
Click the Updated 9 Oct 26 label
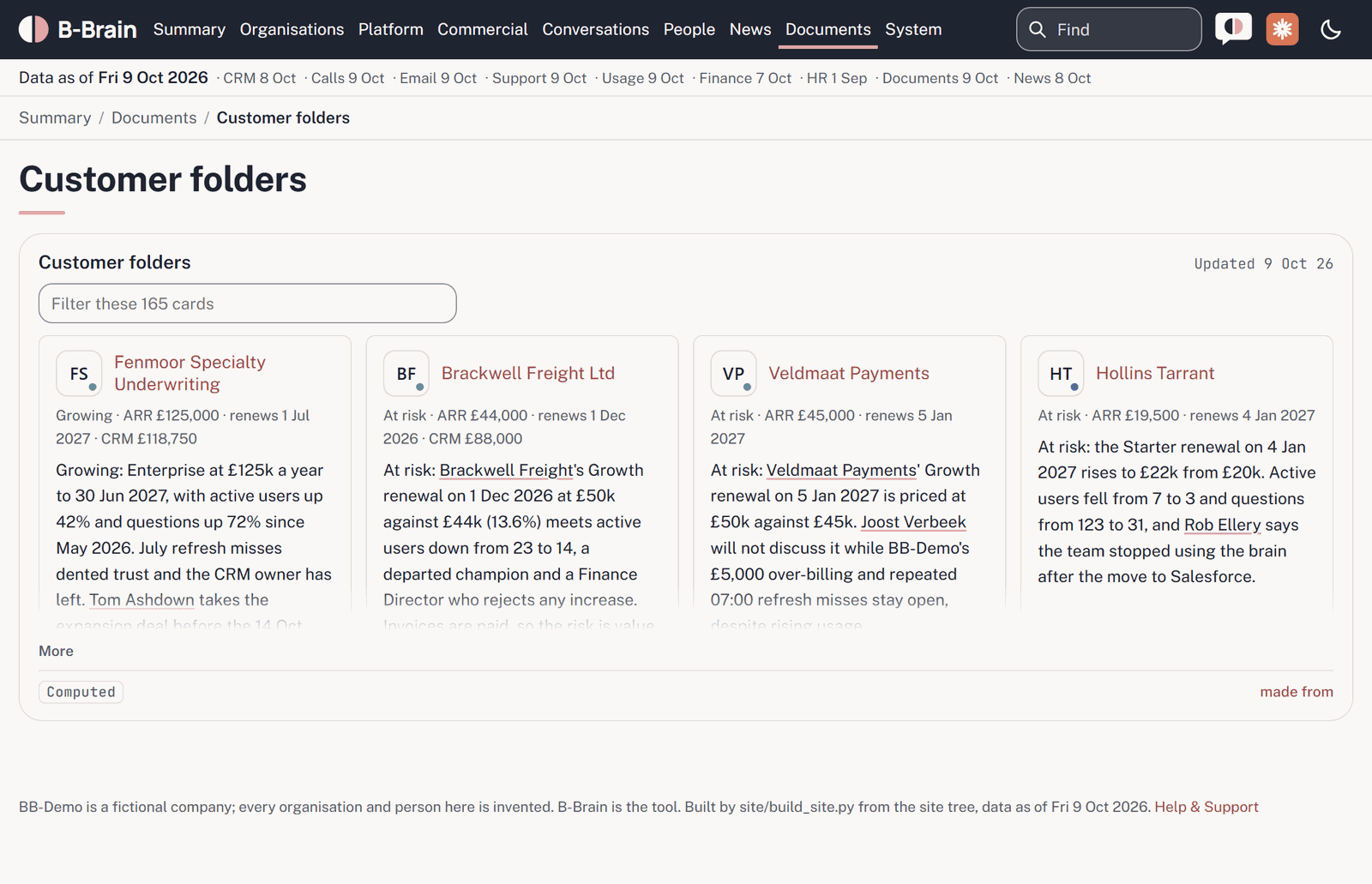[x=1264, y=263]
